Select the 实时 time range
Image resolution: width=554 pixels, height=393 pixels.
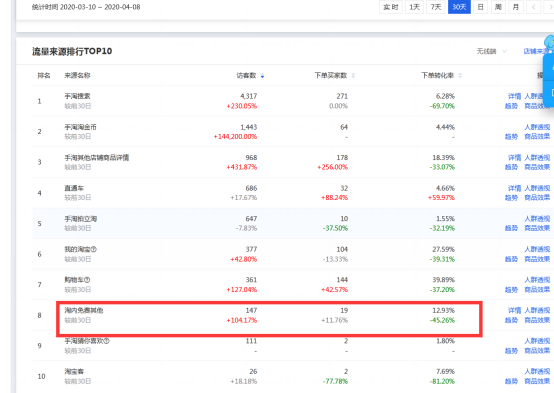pos(391,7)
